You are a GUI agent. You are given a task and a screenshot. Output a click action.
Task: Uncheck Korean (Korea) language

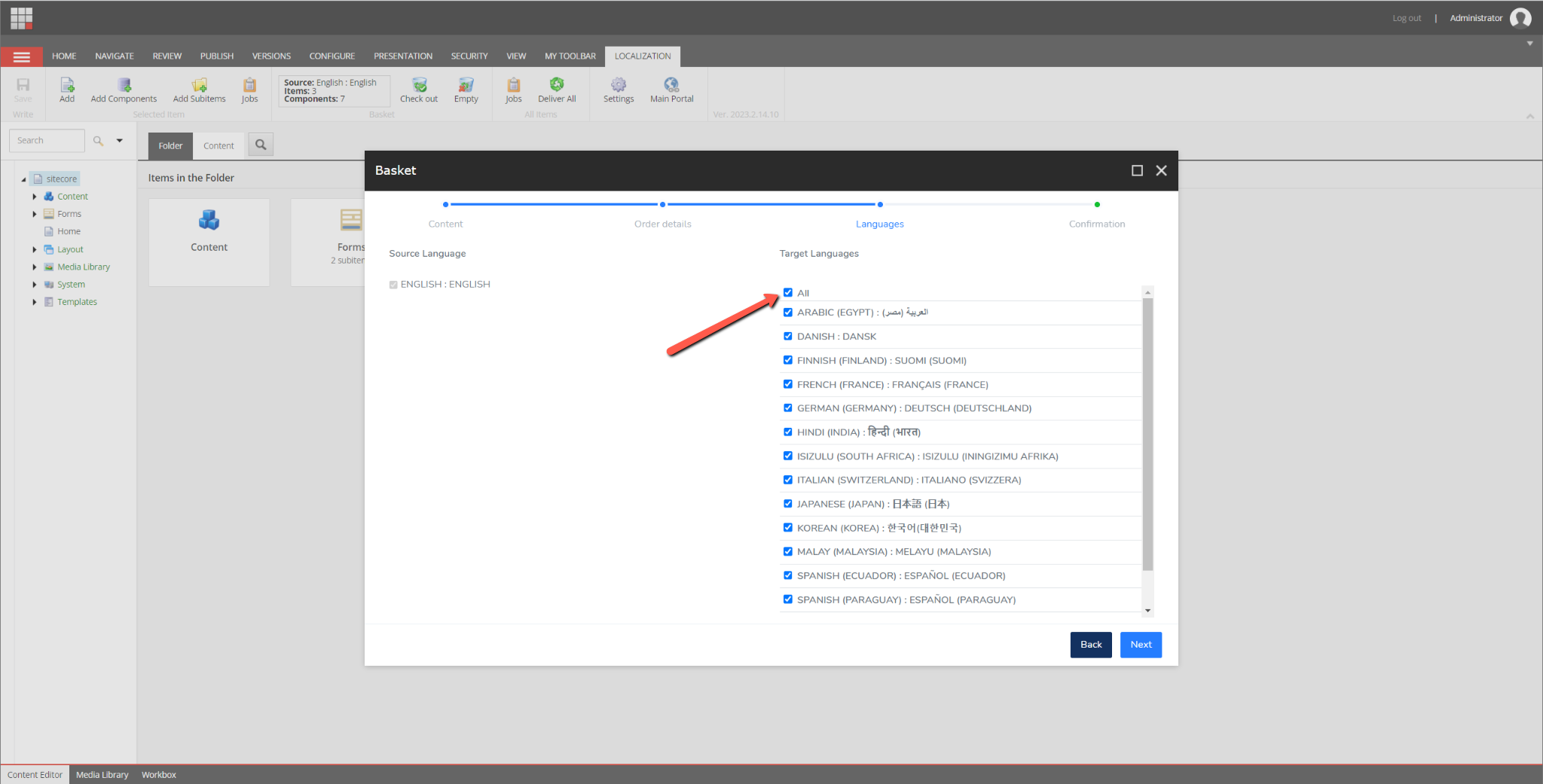[x=788, y=527]
